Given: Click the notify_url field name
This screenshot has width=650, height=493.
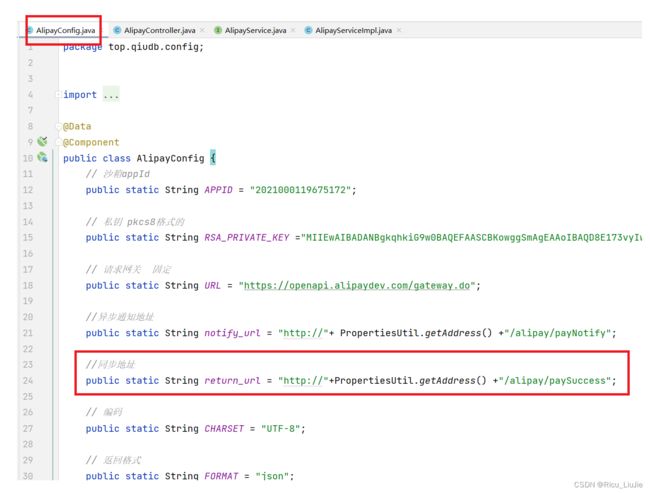Looking at the screenshot, I should 233,333.
